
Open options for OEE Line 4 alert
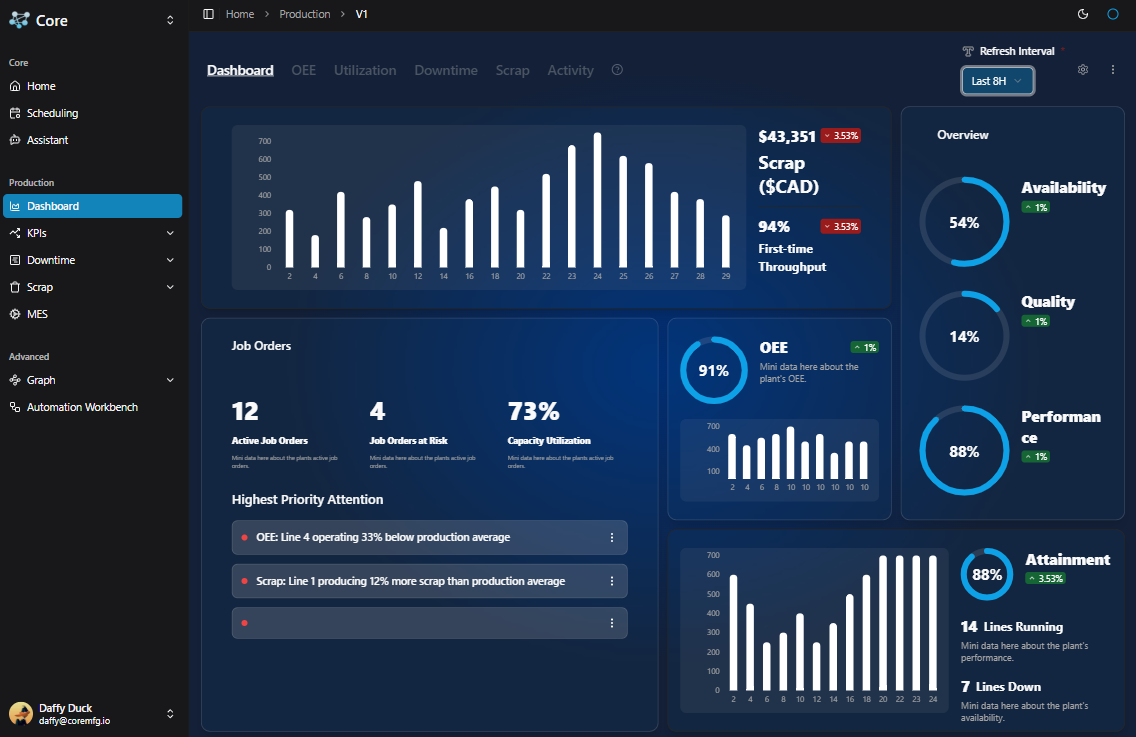click(x=612, y=538)
